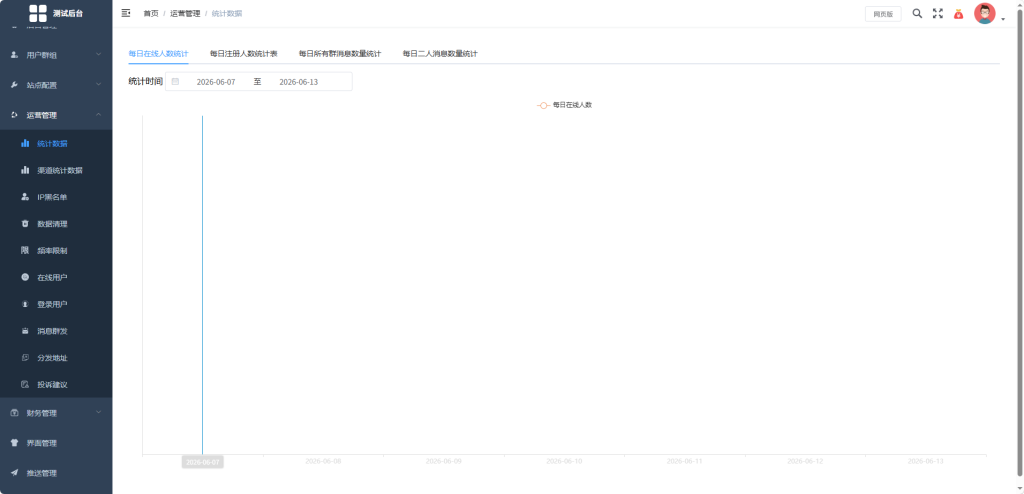Switch to the 每日所有群消息数量统计 tab
The height and width of the screenshot is (494, 1024).
click(x=340, y=54)
